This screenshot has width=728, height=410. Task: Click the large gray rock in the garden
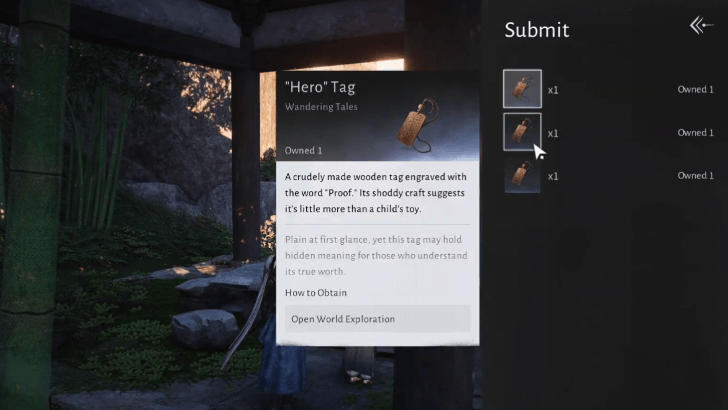click(x=205, y=329)
